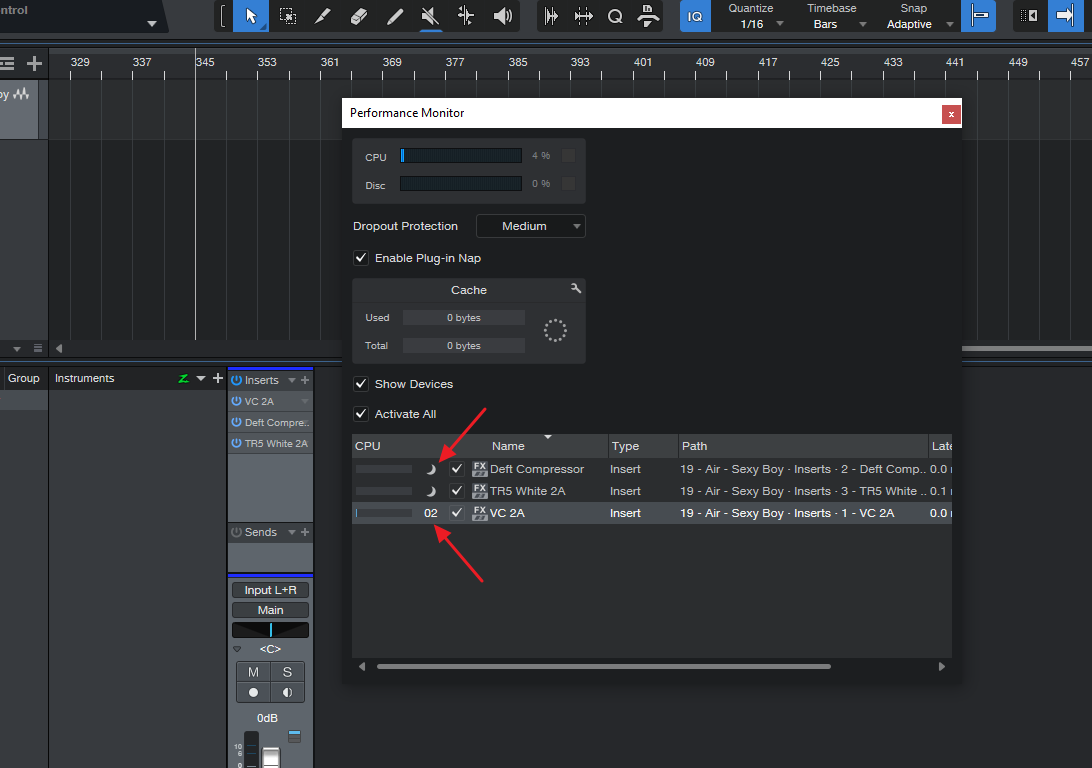
Task: Bypass VC 2A insert power button
Action: (x=236, y=401)
